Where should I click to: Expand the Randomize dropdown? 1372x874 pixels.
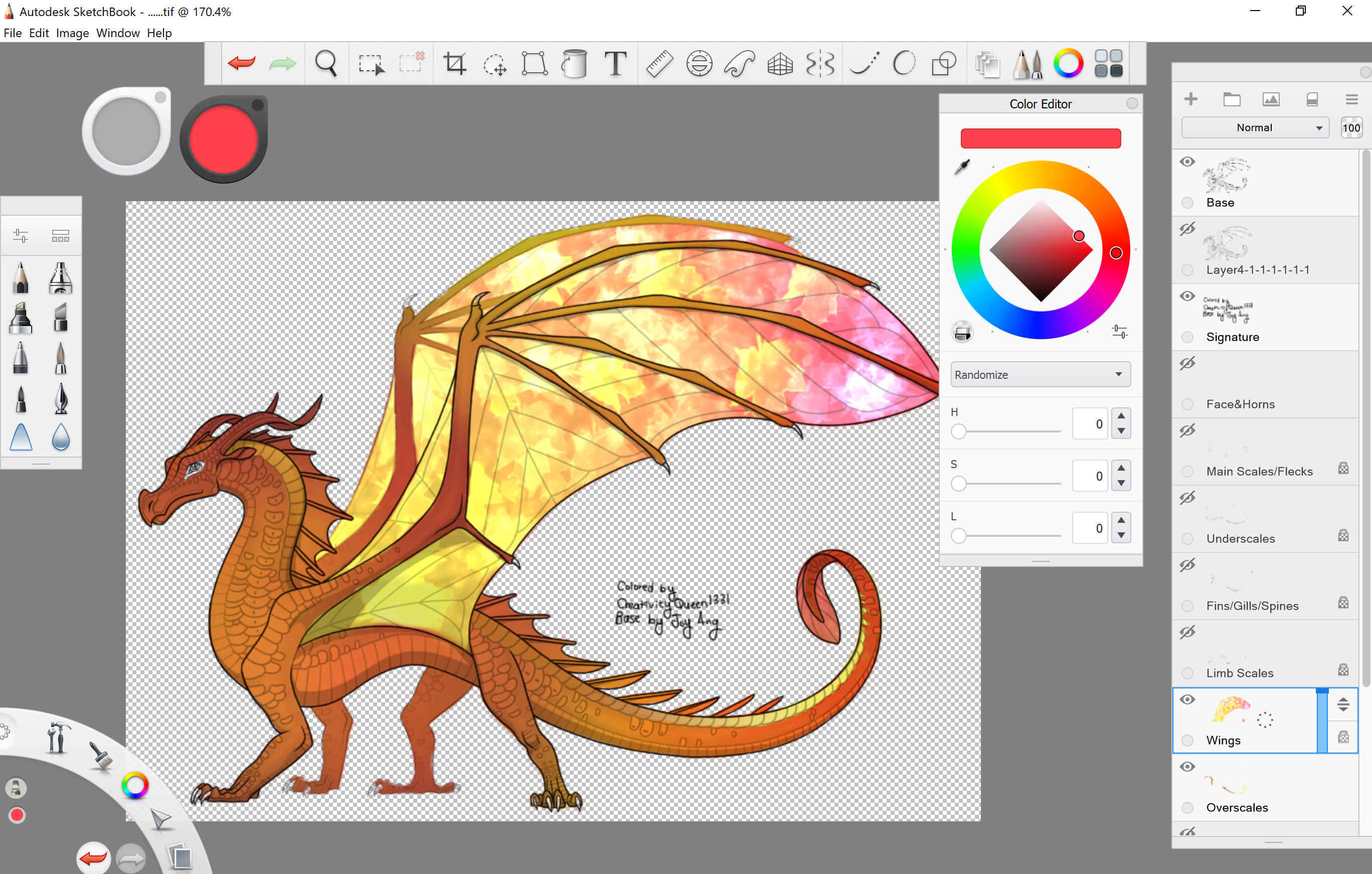(1040, 375)
